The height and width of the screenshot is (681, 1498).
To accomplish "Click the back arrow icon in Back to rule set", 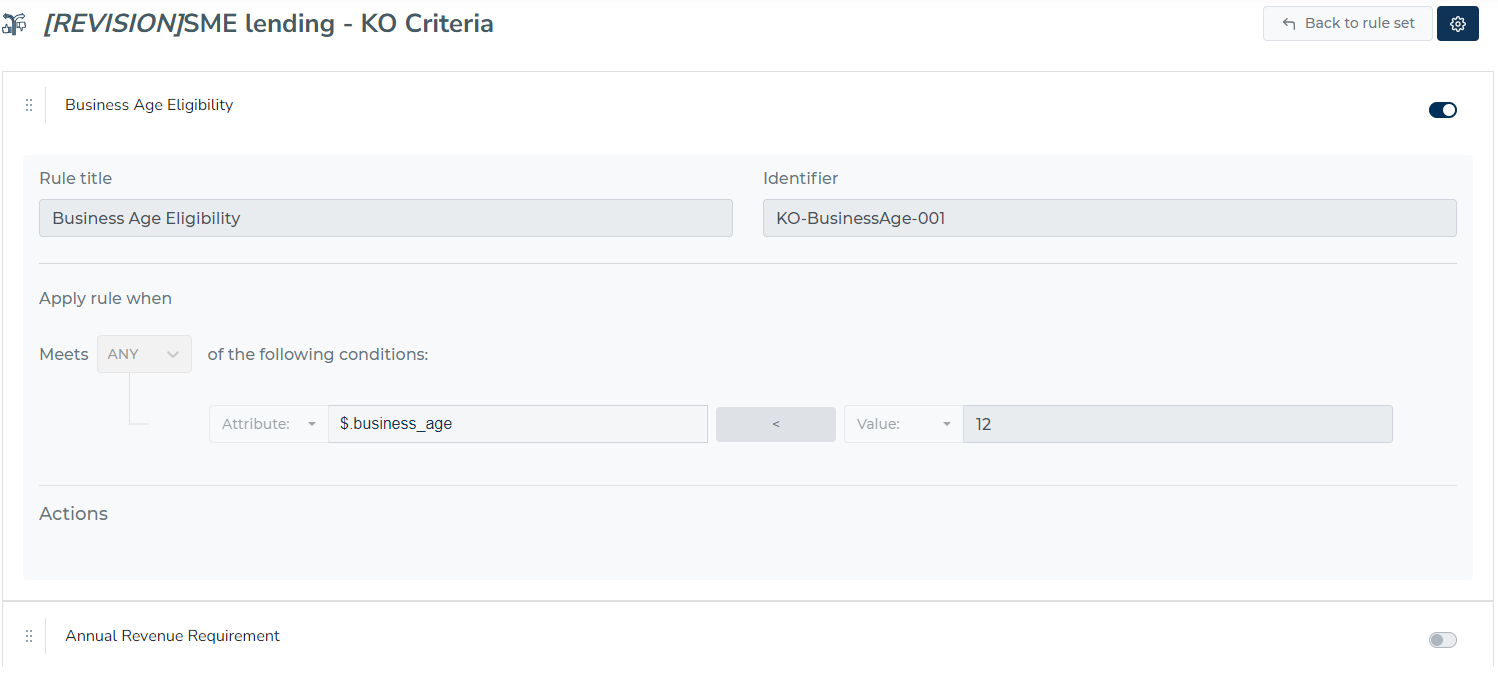I will [1289, 24].
